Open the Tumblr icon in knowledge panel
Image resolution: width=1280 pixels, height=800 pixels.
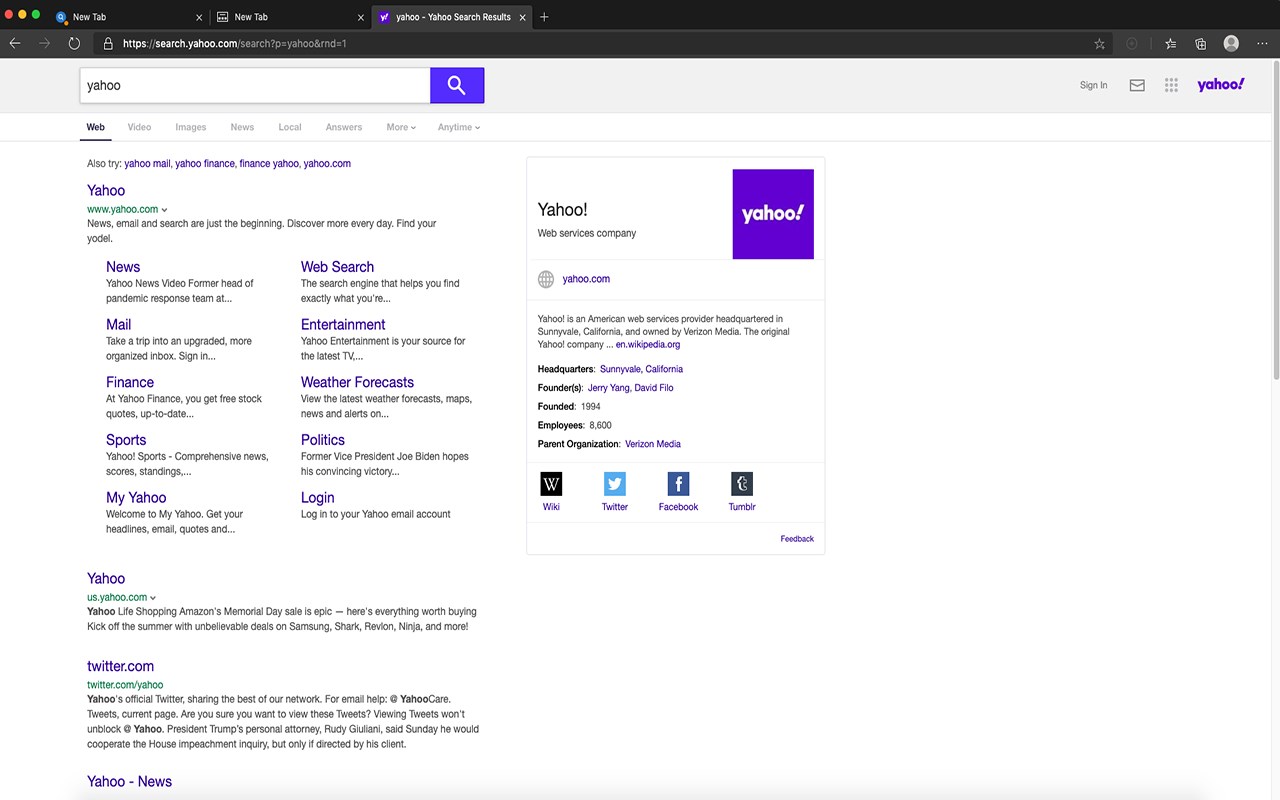coord(742,484)
